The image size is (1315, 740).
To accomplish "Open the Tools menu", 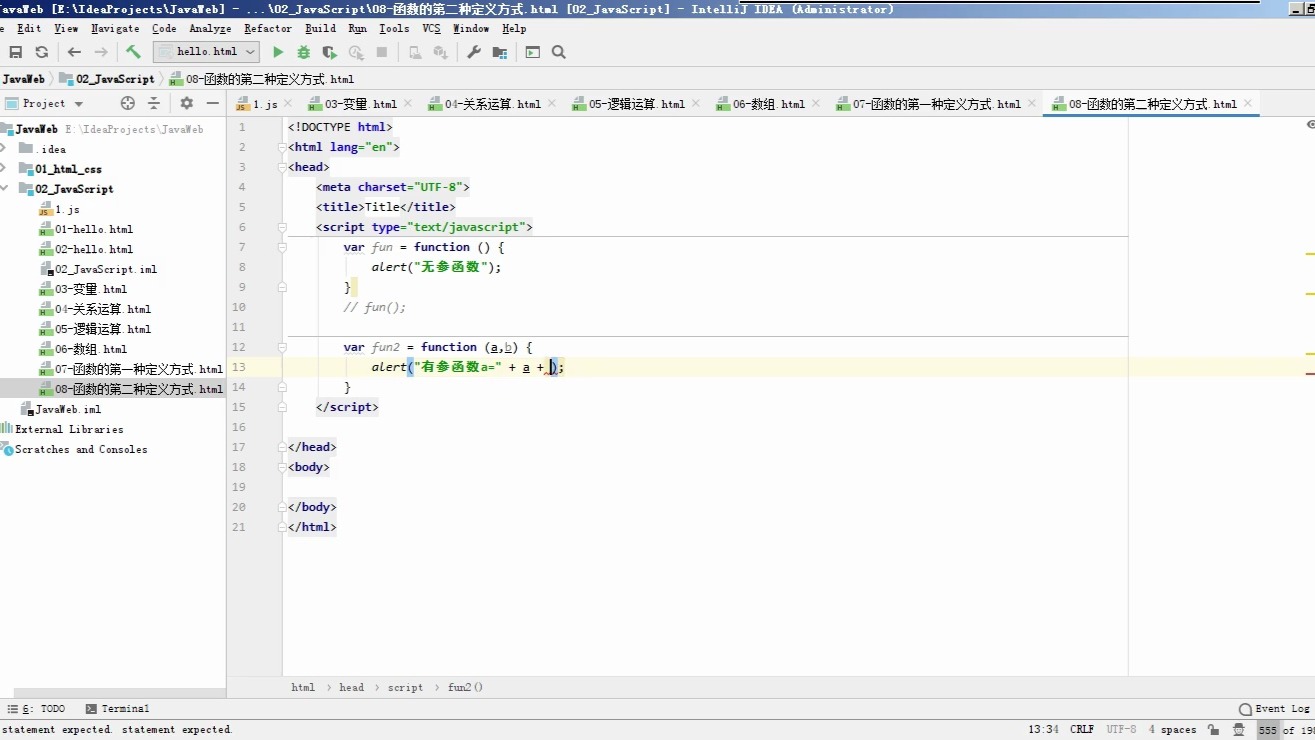I will 394,29.
